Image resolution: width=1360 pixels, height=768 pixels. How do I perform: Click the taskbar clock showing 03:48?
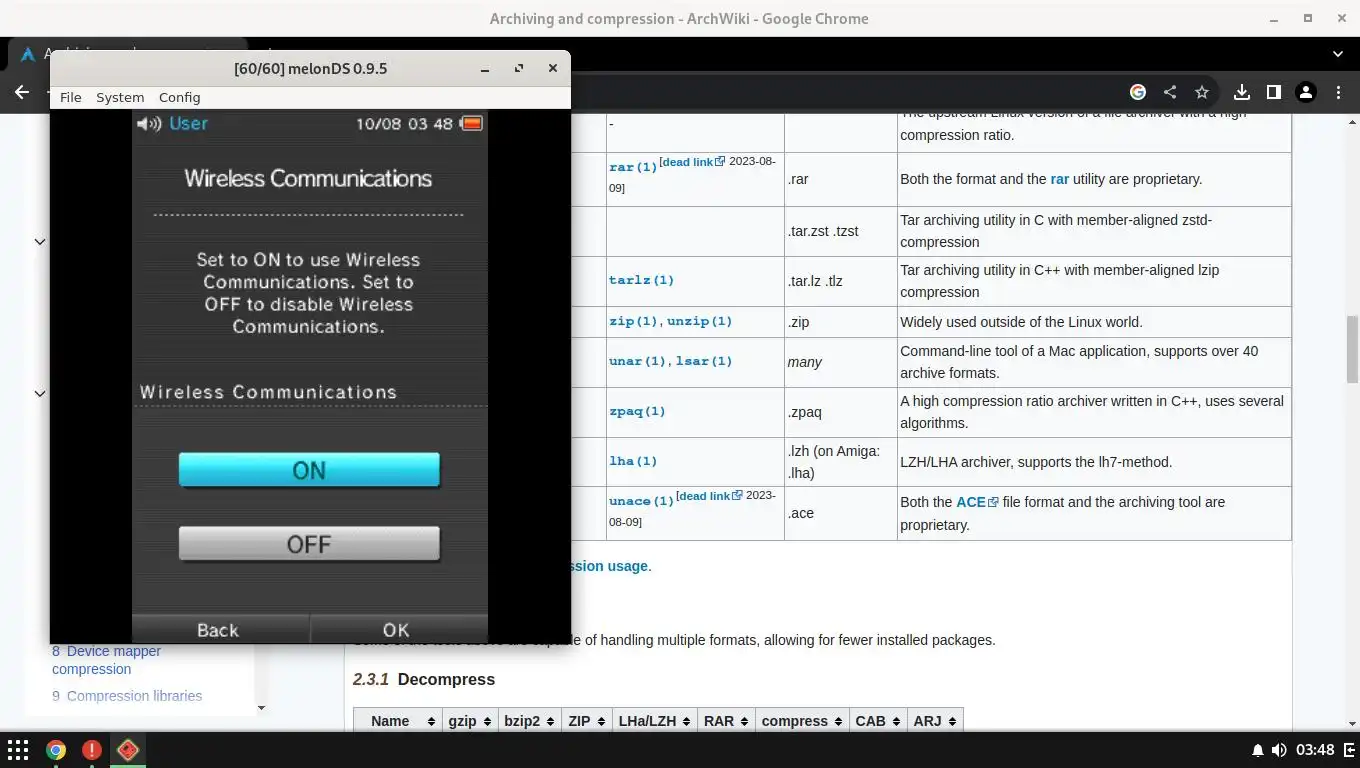(1315, 750)
